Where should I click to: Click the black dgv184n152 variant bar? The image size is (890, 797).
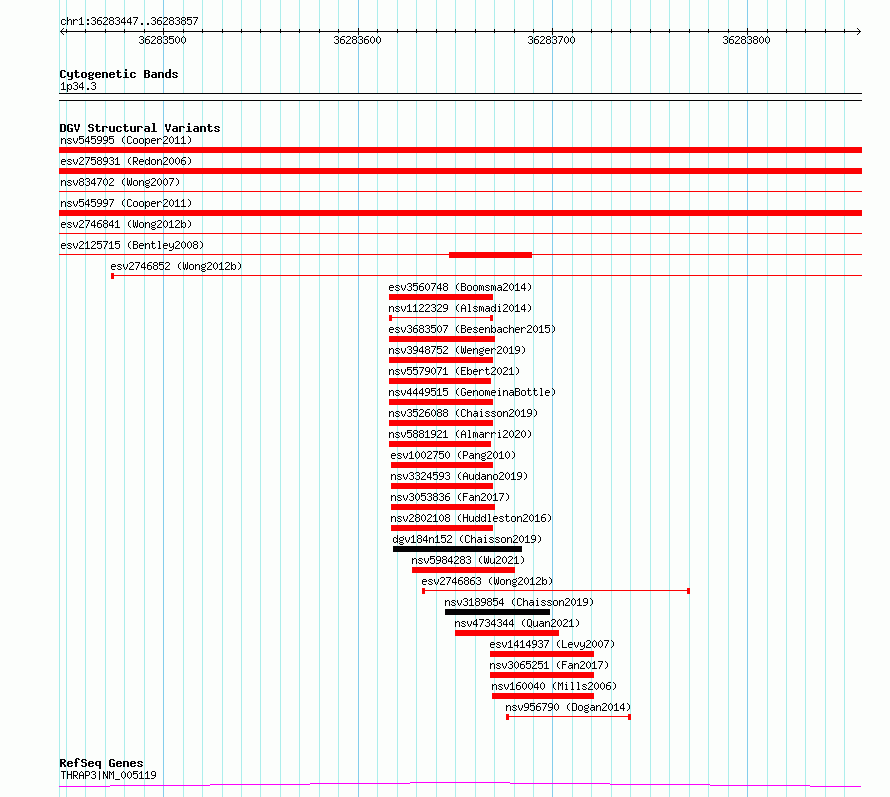tap(457, 549)
